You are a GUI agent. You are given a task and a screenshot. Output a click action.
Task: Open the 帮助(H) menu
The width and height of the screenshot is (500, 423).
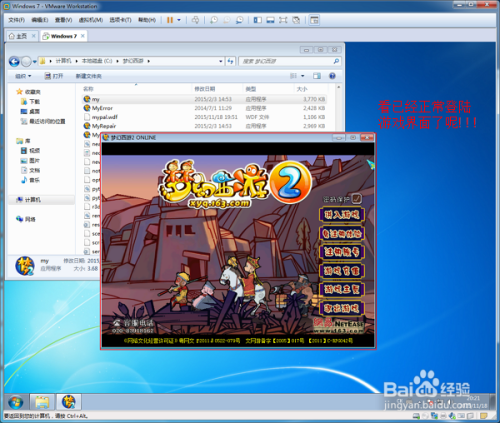[x=147, y=20]
